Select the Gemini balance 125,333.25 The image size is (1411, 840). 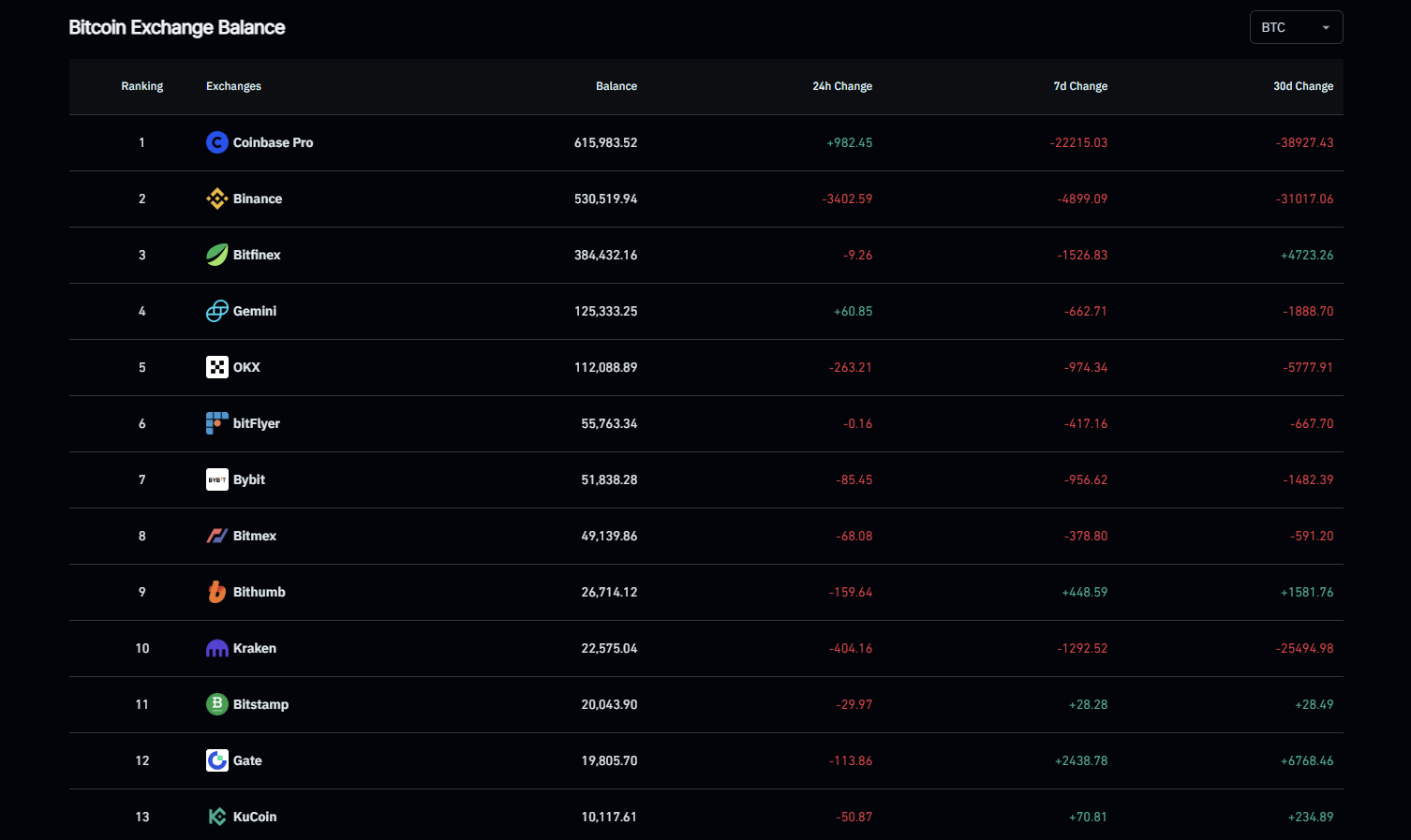605,311
